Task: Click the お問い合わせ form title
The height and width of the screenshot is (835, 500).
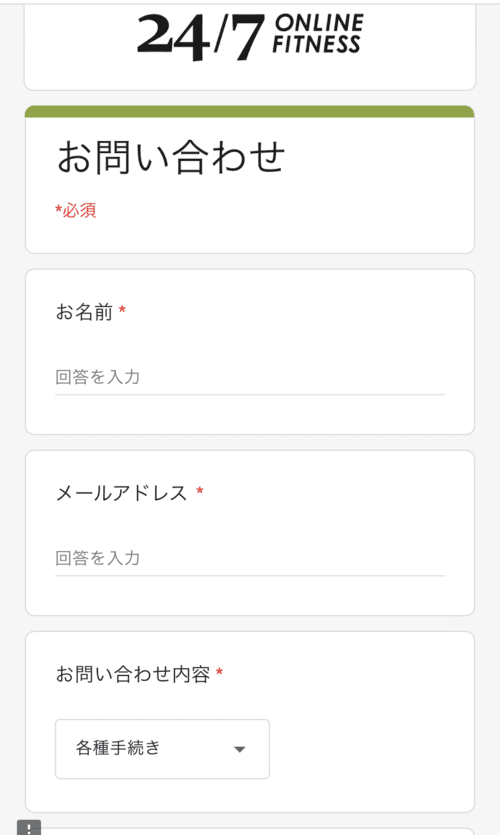Action: click(171, 157)
